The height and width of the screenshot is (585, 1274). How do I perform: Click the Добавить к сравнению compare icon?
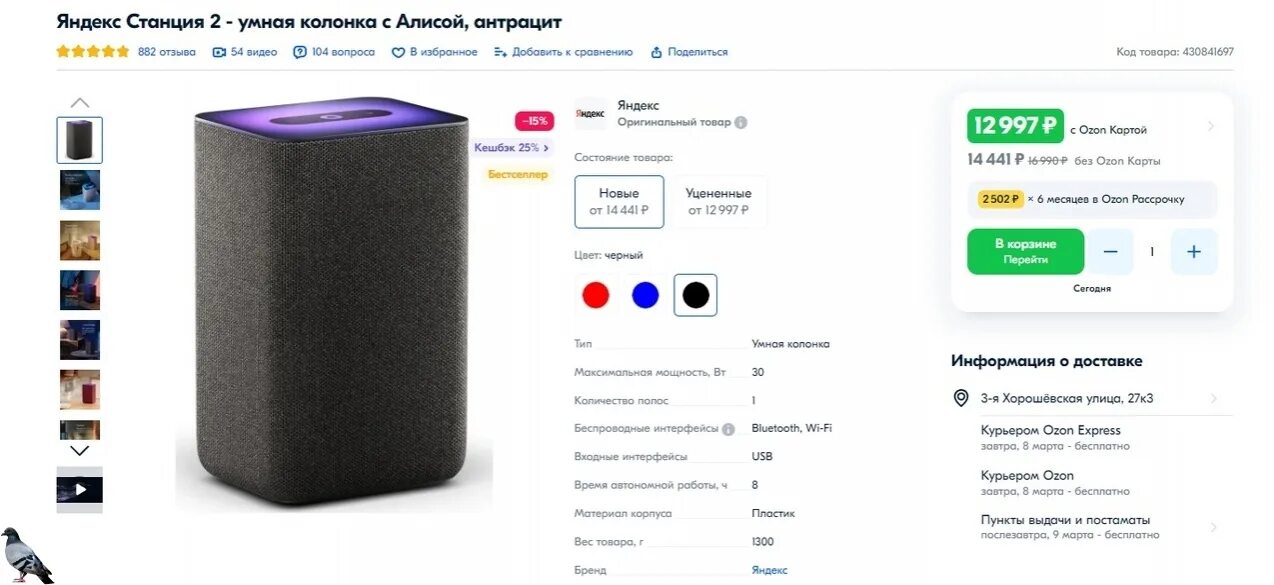click(501, 52)
